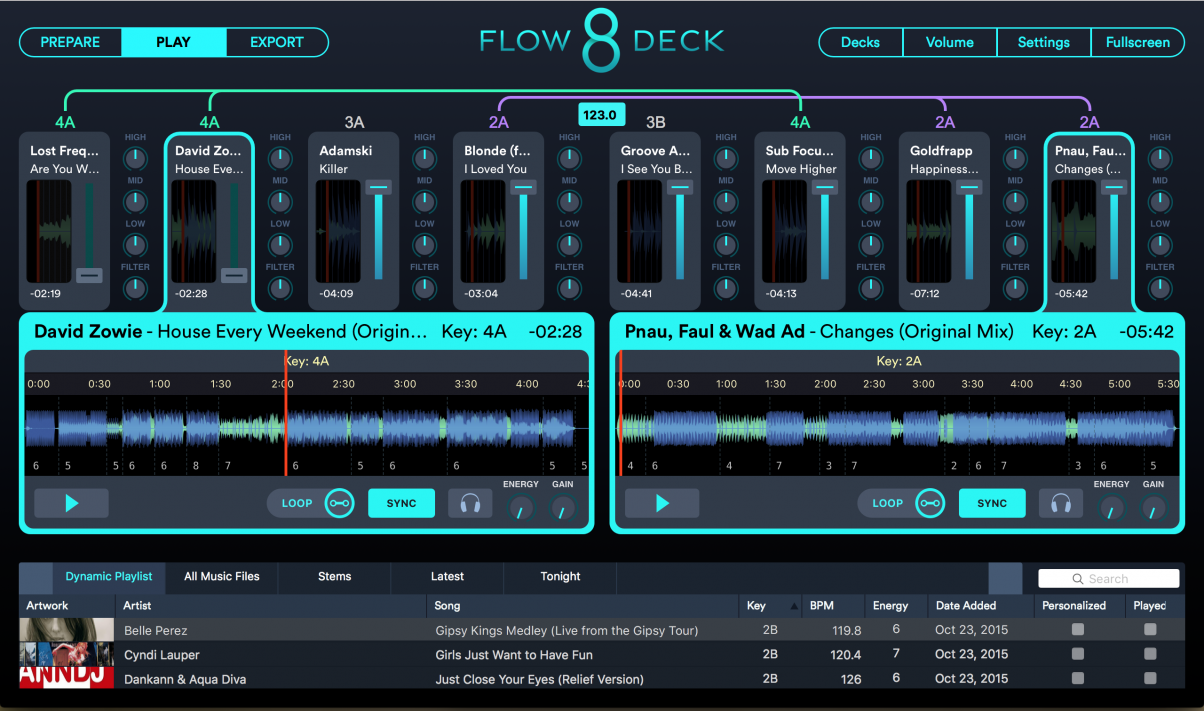This screenshot has height=711, width=1204.
Task: Click David Zowie main waveform at 3:00
Action: tap(405, 428)
